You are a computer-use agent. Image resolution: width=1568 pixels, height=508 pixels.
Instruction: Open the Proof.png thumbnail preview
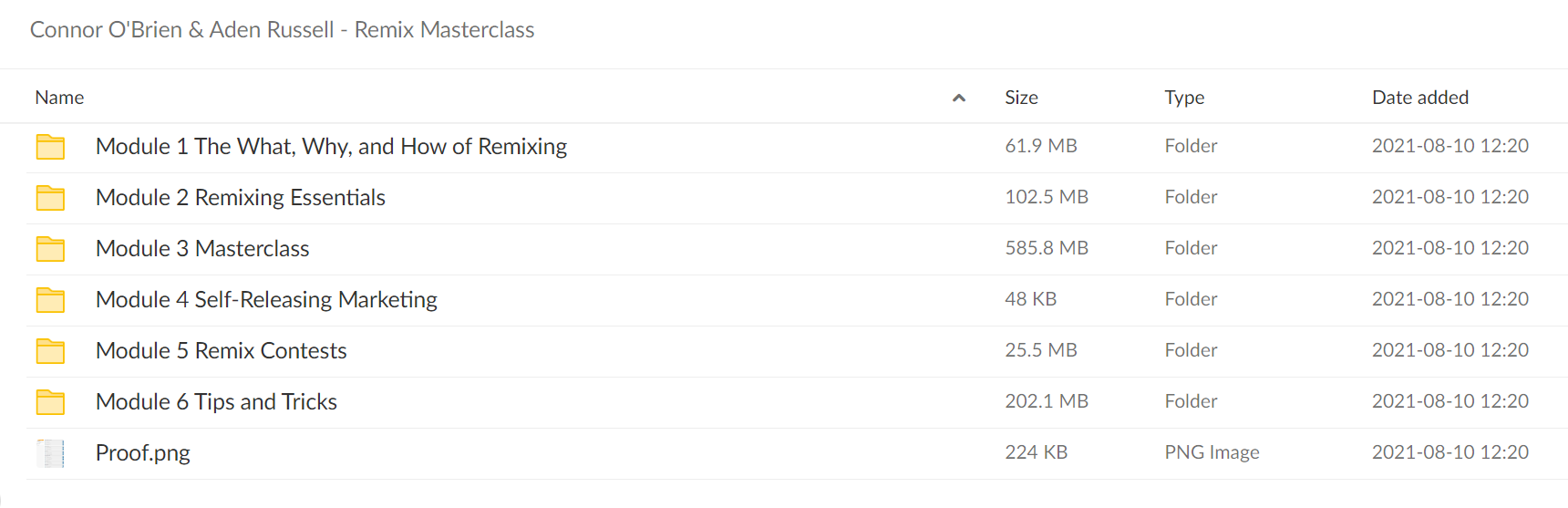click(51, 453)
